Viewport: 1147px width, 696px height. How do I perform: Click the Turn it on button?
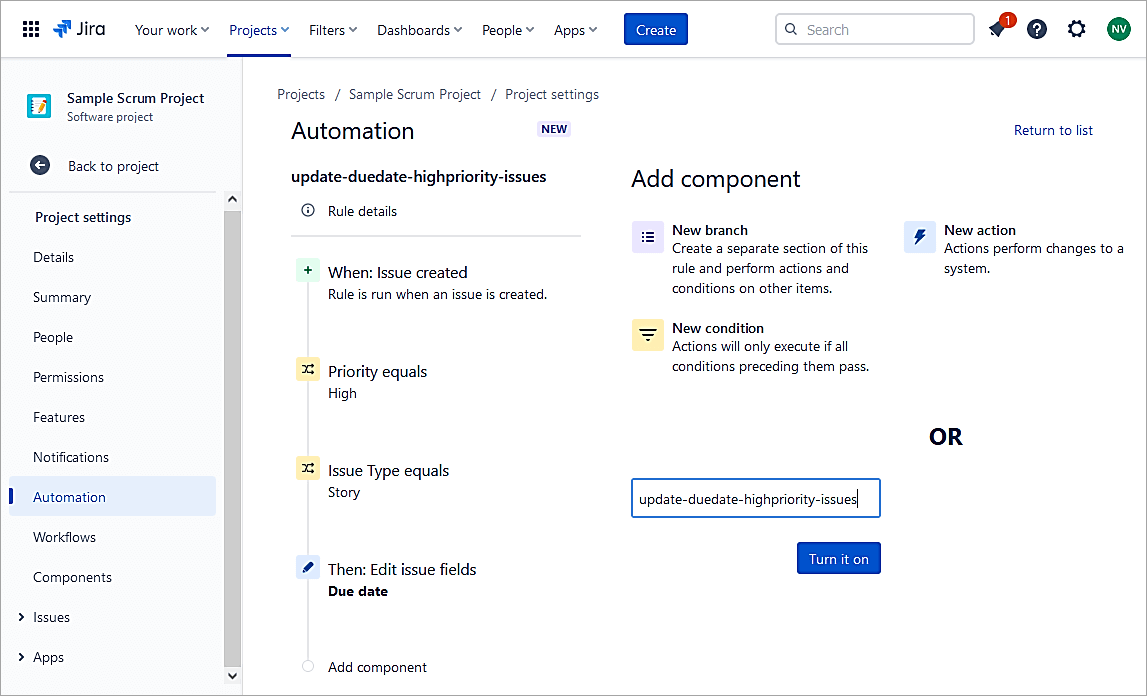[x=838, y=559]
